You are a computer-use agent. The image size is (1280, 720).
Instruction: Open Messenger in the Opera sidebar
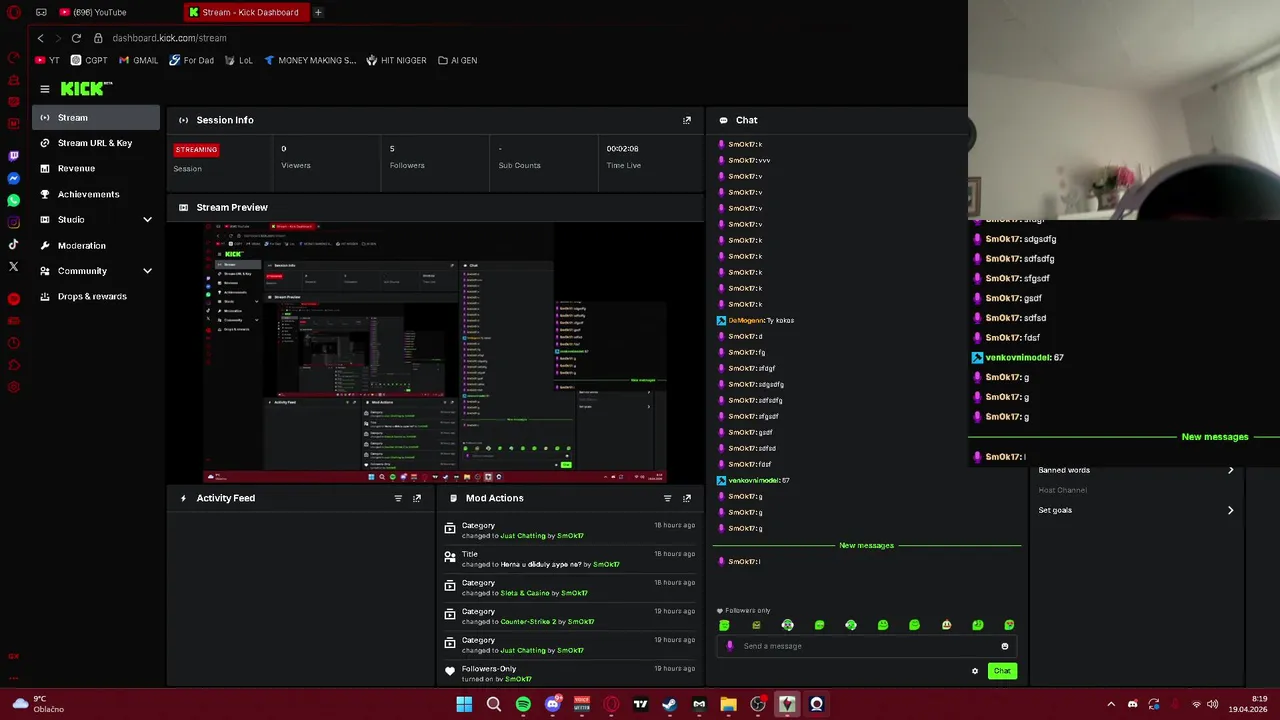[13, 178]
